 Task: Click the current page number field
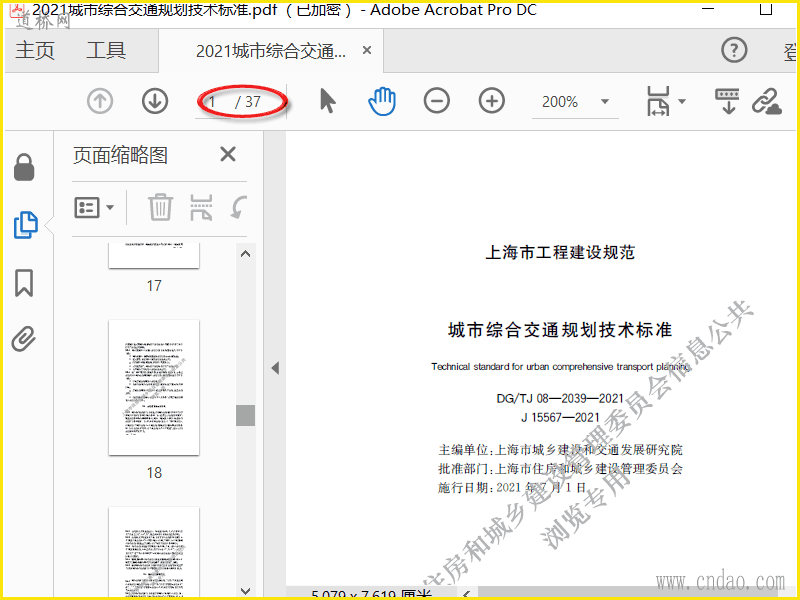pyautogui.click(x=213, y=102)
